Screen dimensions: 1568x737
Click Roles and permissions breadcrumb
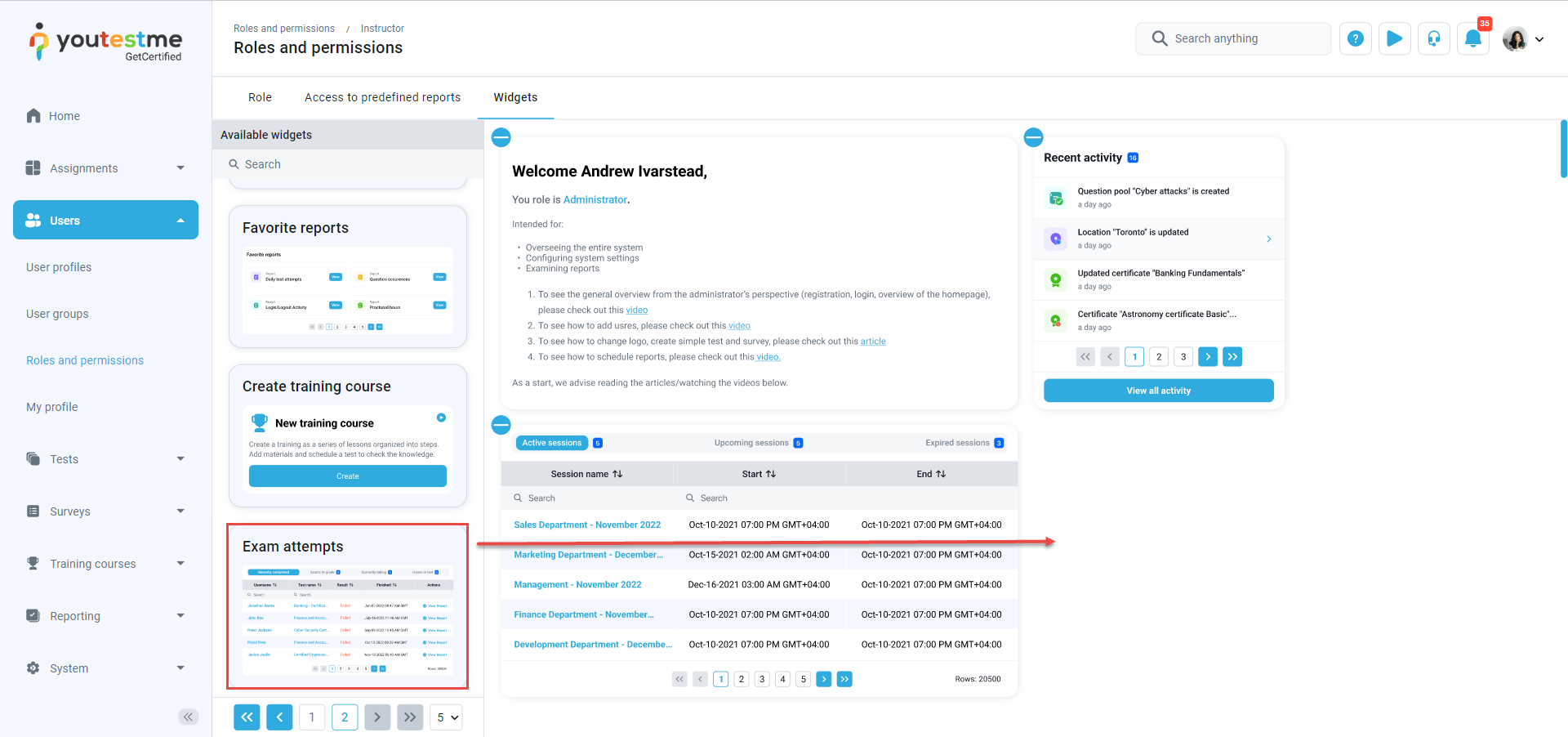[x=284, y=29]
